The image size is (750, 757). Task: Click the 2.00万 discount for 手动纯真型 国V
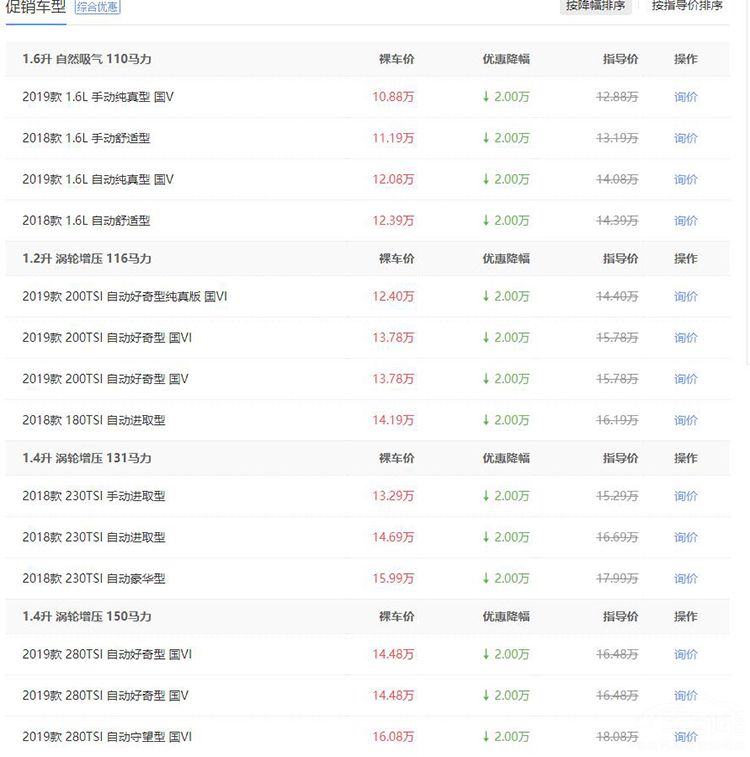(506, 97)
